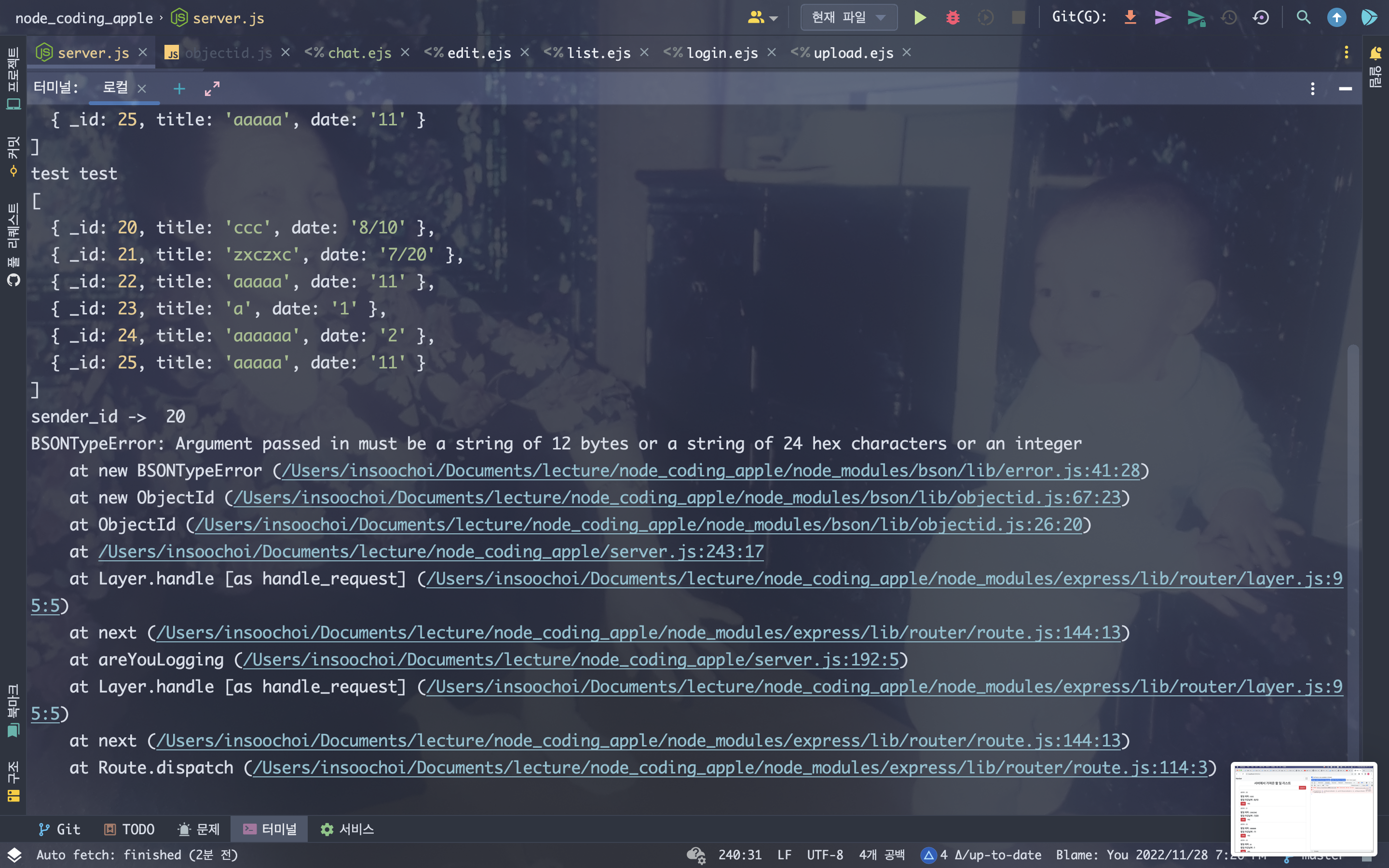Screen dimensions: 1389x868
Task: Open the floating browser screenshot thumbnail
Action: (x=1304, y=810)
